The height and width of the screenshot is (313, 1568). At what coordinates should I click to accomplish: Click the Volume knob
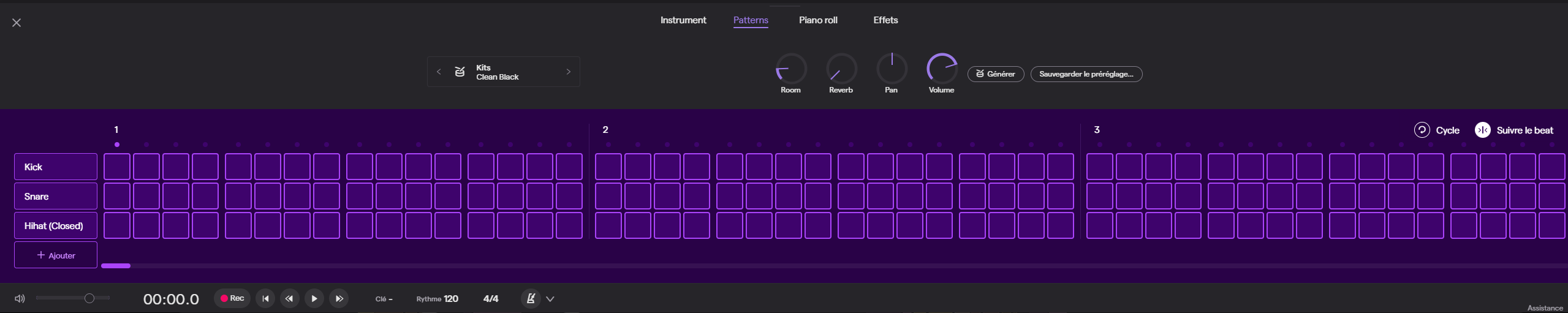[x=941, y=69]
